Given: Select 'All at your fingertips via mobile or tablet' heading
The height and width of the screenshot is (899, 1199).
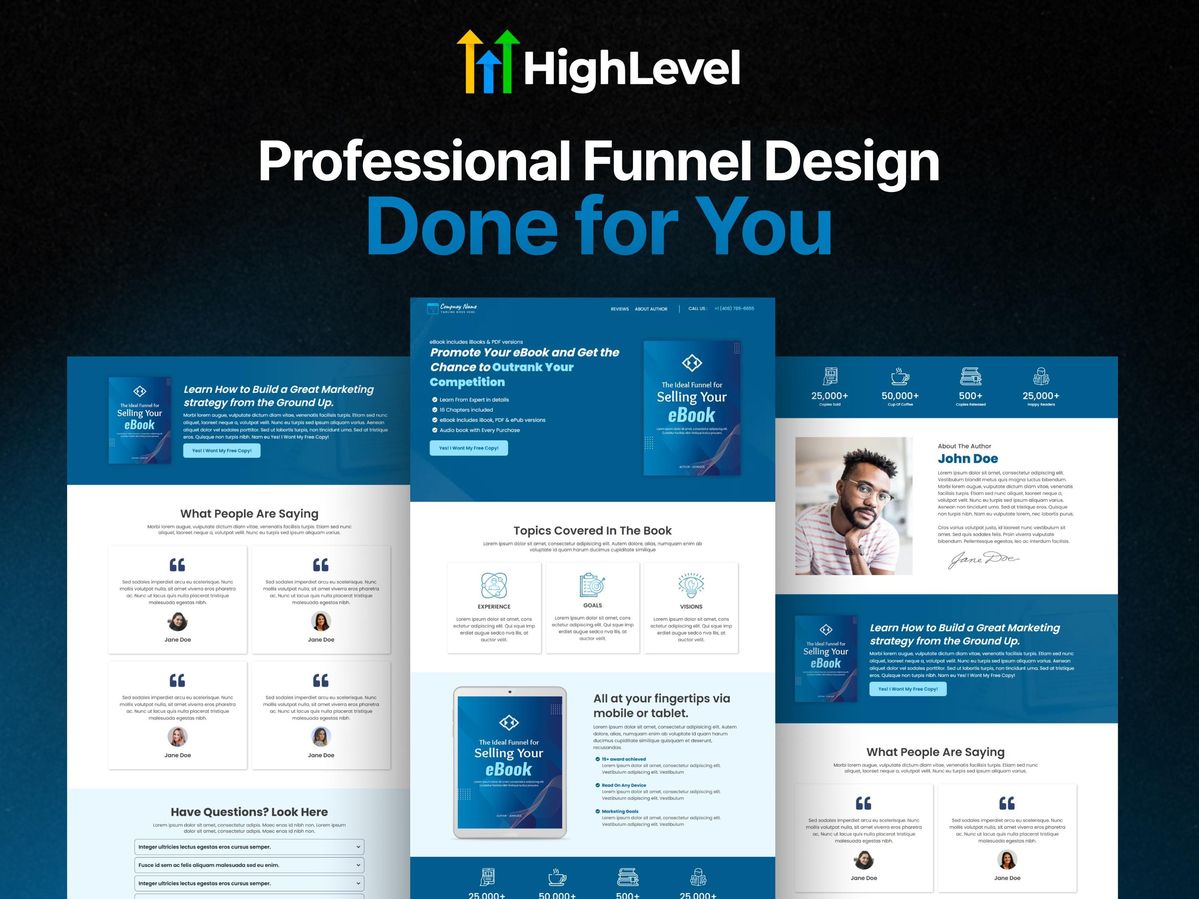Looking at the screenshot, I should [x=662, y=706].
